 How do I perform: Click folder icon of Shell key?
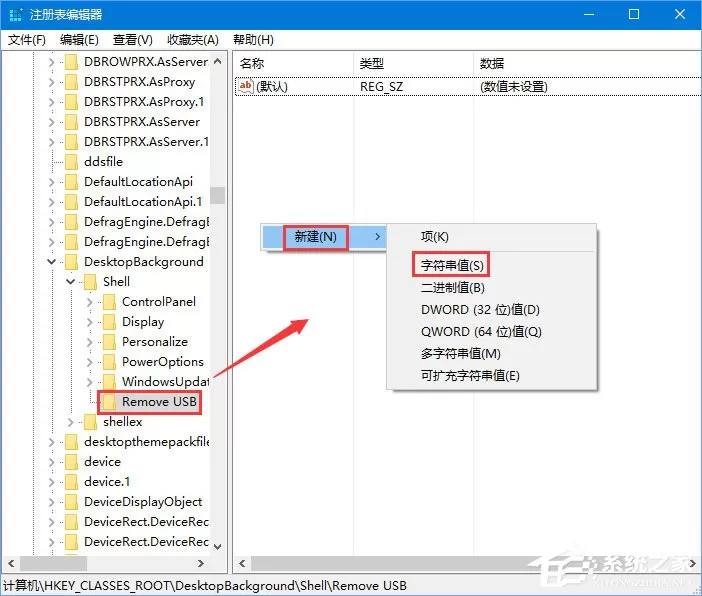[x=90, y=282]
